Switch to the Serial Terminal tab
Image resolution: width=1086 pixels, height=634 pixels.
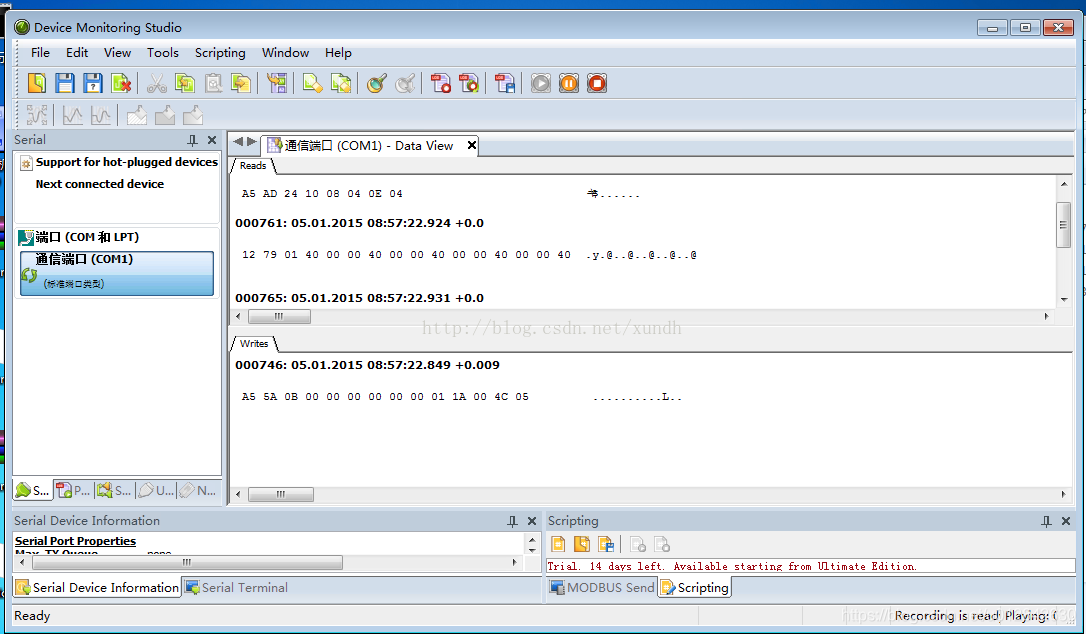237,588
